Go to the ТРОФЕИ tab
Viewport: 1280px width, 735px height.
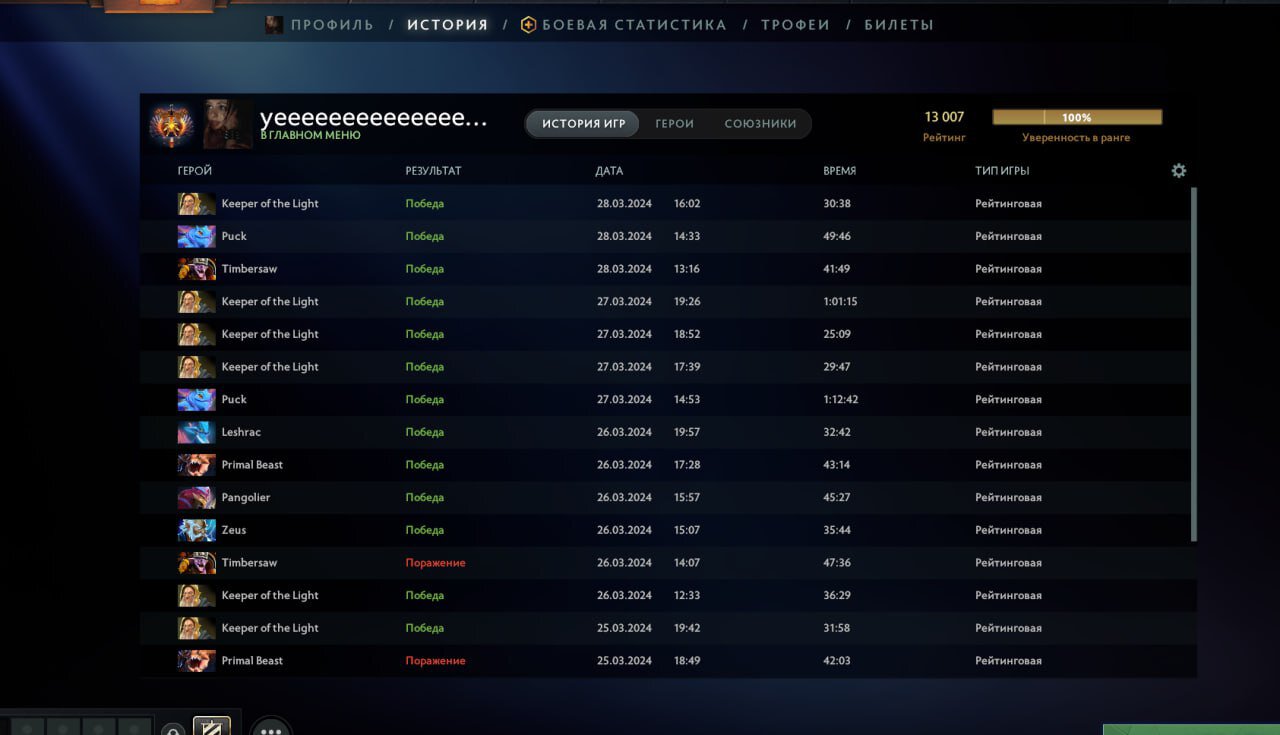tap(796, 25)
